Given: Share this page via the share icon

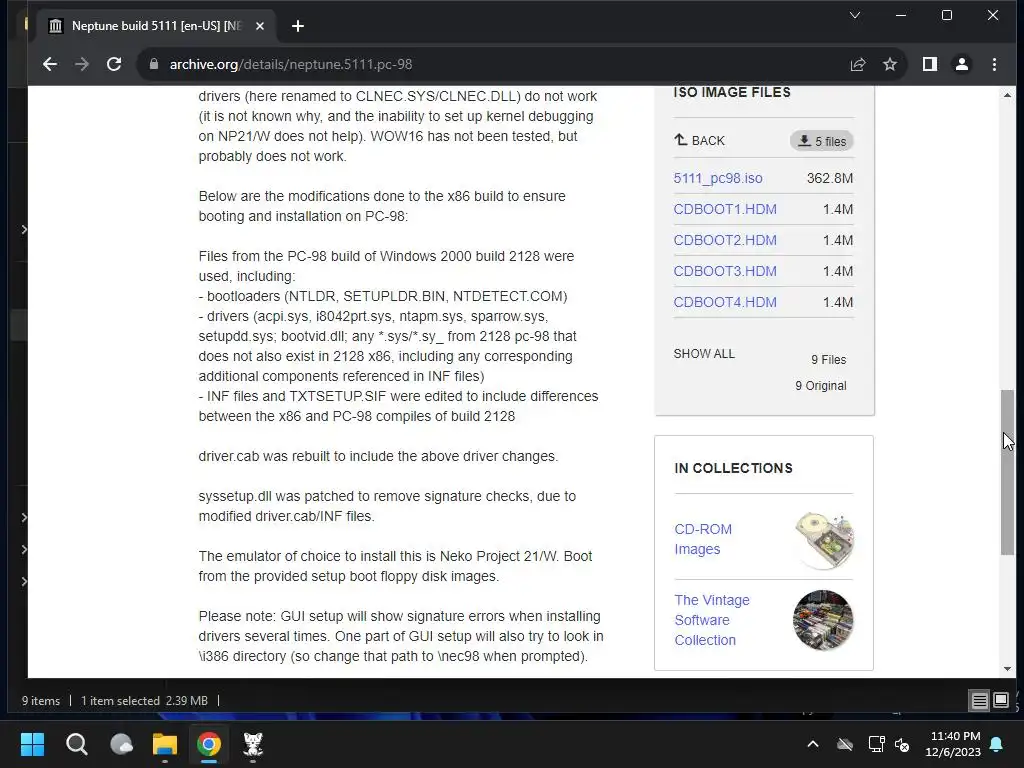Looking at the screenshot, I should click(858, 64).
